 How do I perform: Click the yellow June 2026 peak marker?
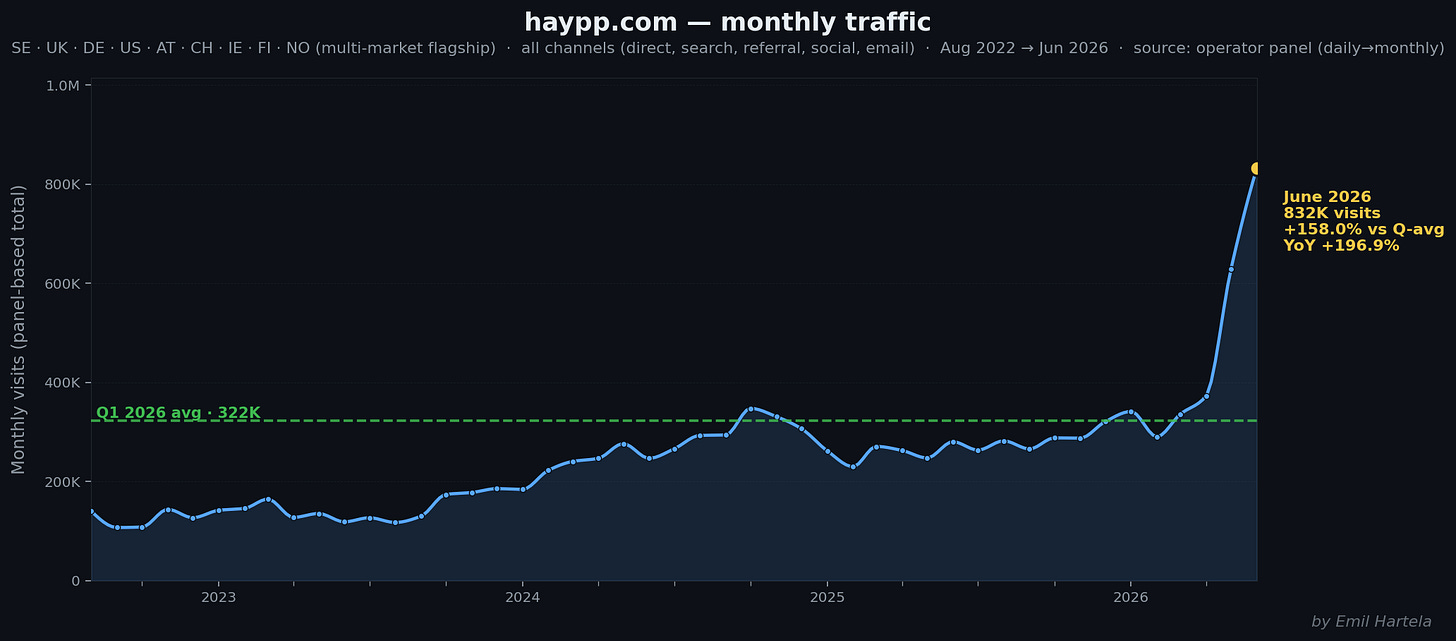[x=1256, y=168]
